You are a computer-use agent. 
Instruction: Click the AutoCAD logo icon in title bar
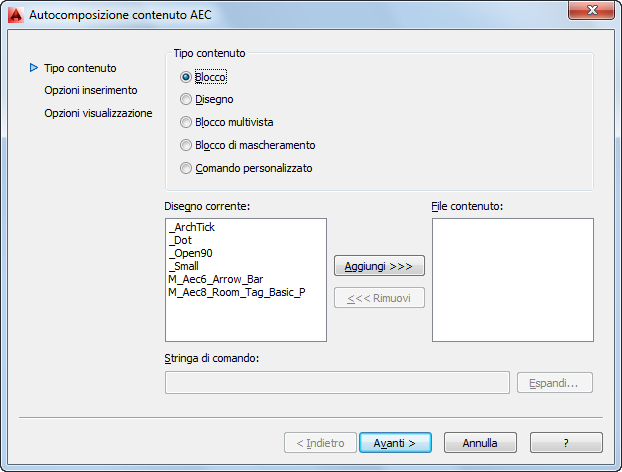click(15, 15)
